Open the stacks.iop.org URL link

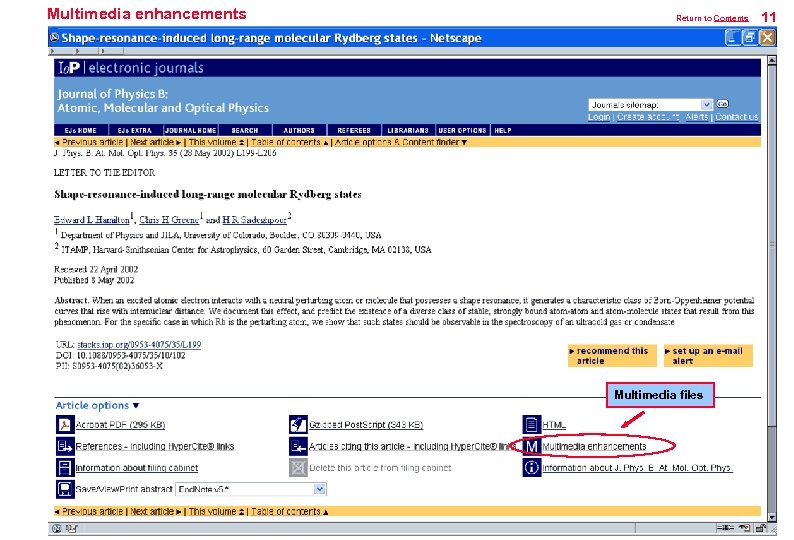(139, 344)
